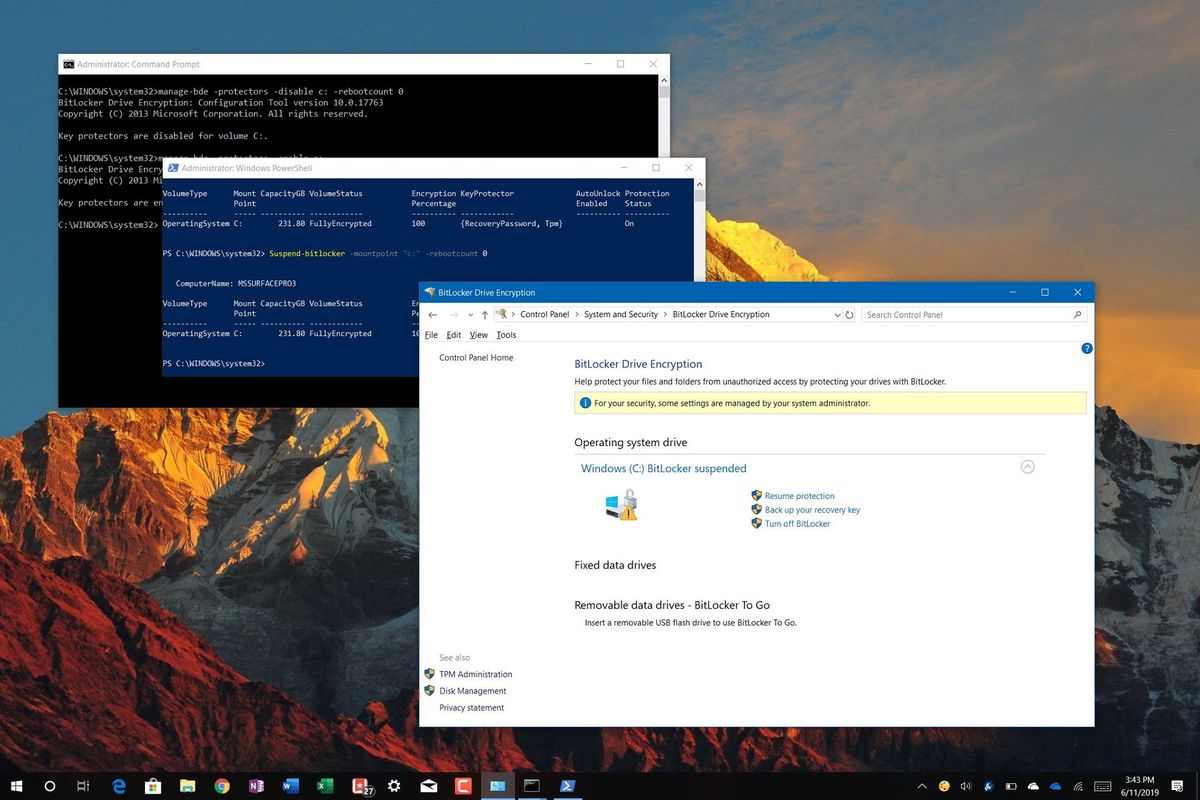Open Disk Management under See also
1200x800 pixels.
[472, 690]
